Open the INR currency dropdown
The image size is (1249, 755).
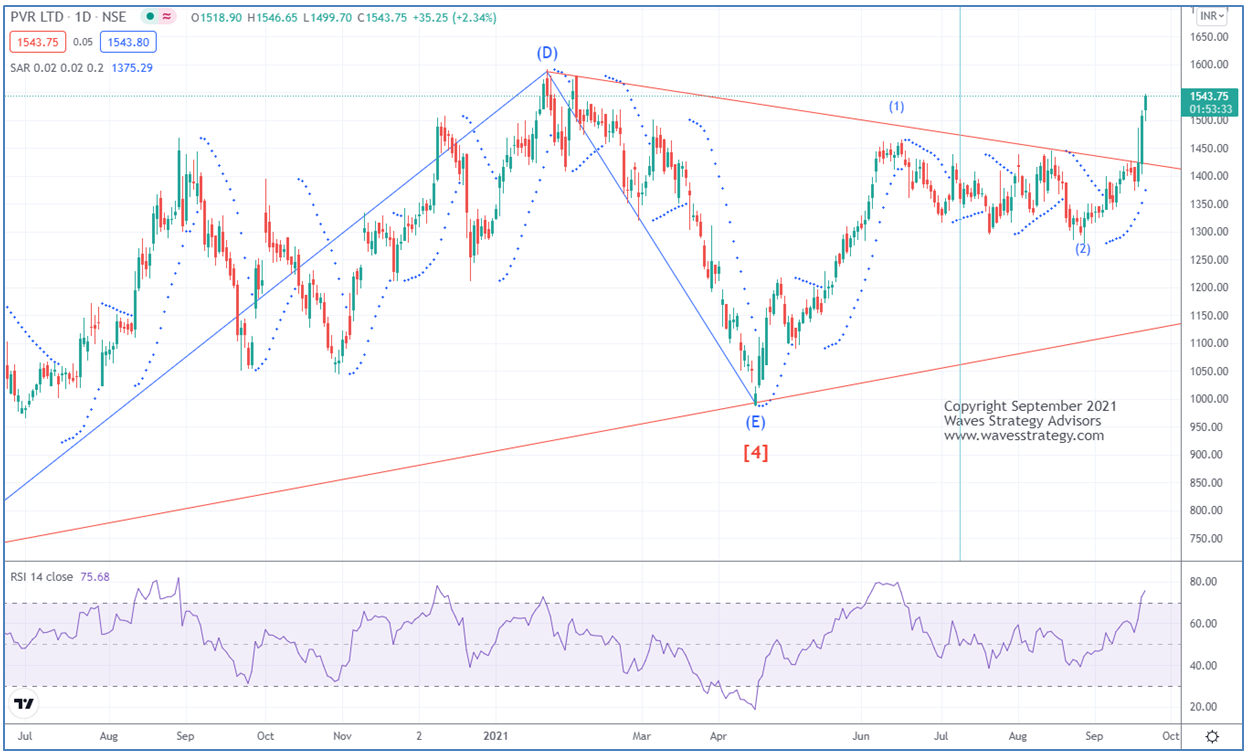[1214, 17]
